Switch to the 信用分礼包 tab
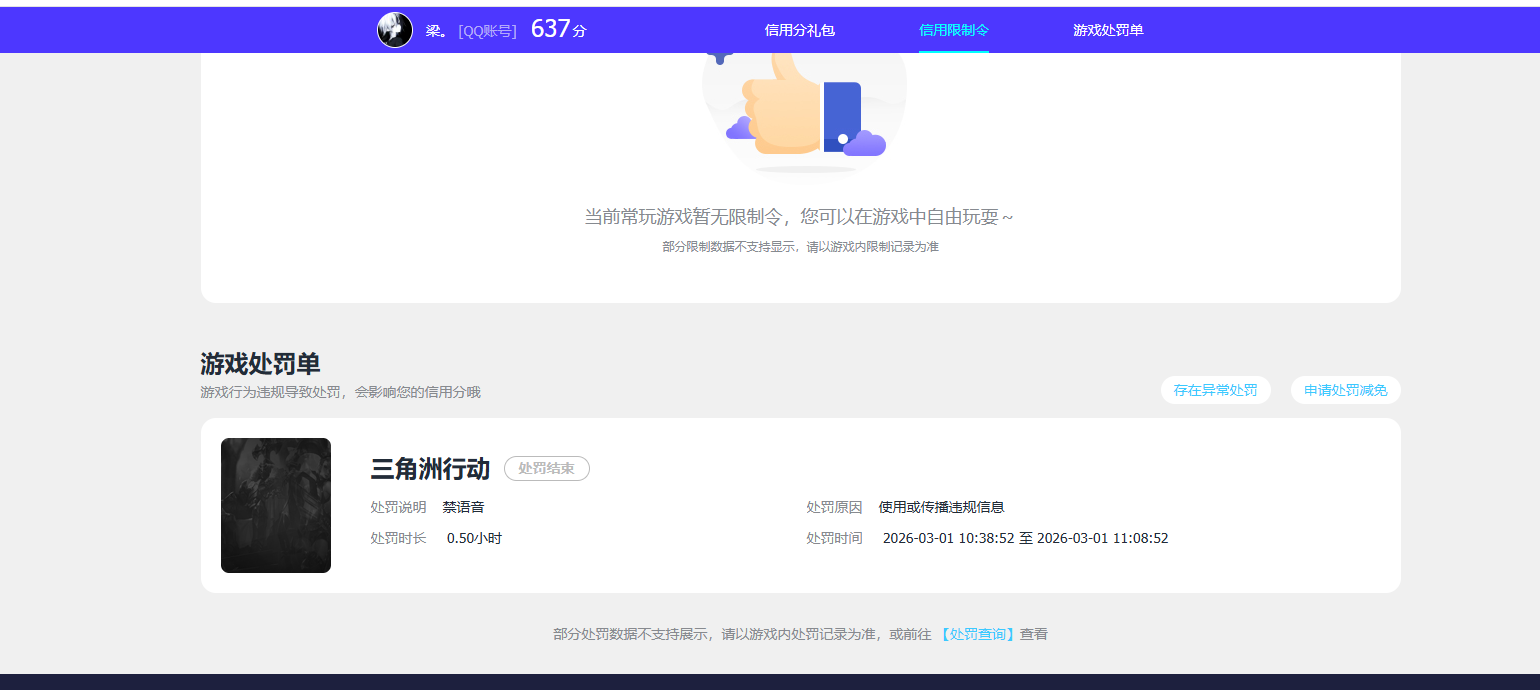1540x690 pixels. pos(800,31)
